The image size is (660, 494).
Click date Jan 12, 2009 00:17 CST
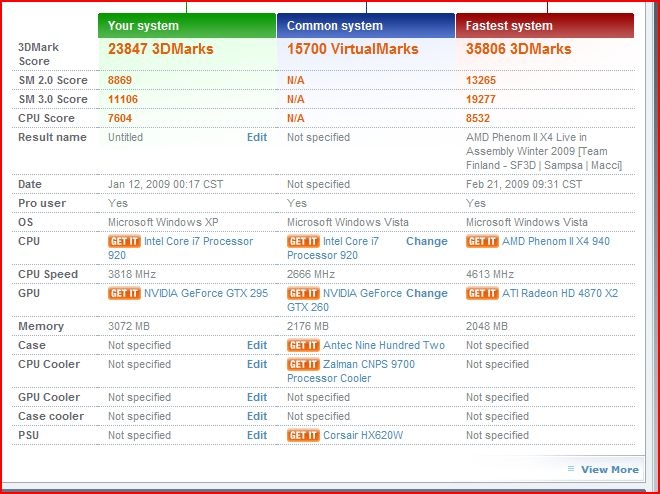[166, 184]
